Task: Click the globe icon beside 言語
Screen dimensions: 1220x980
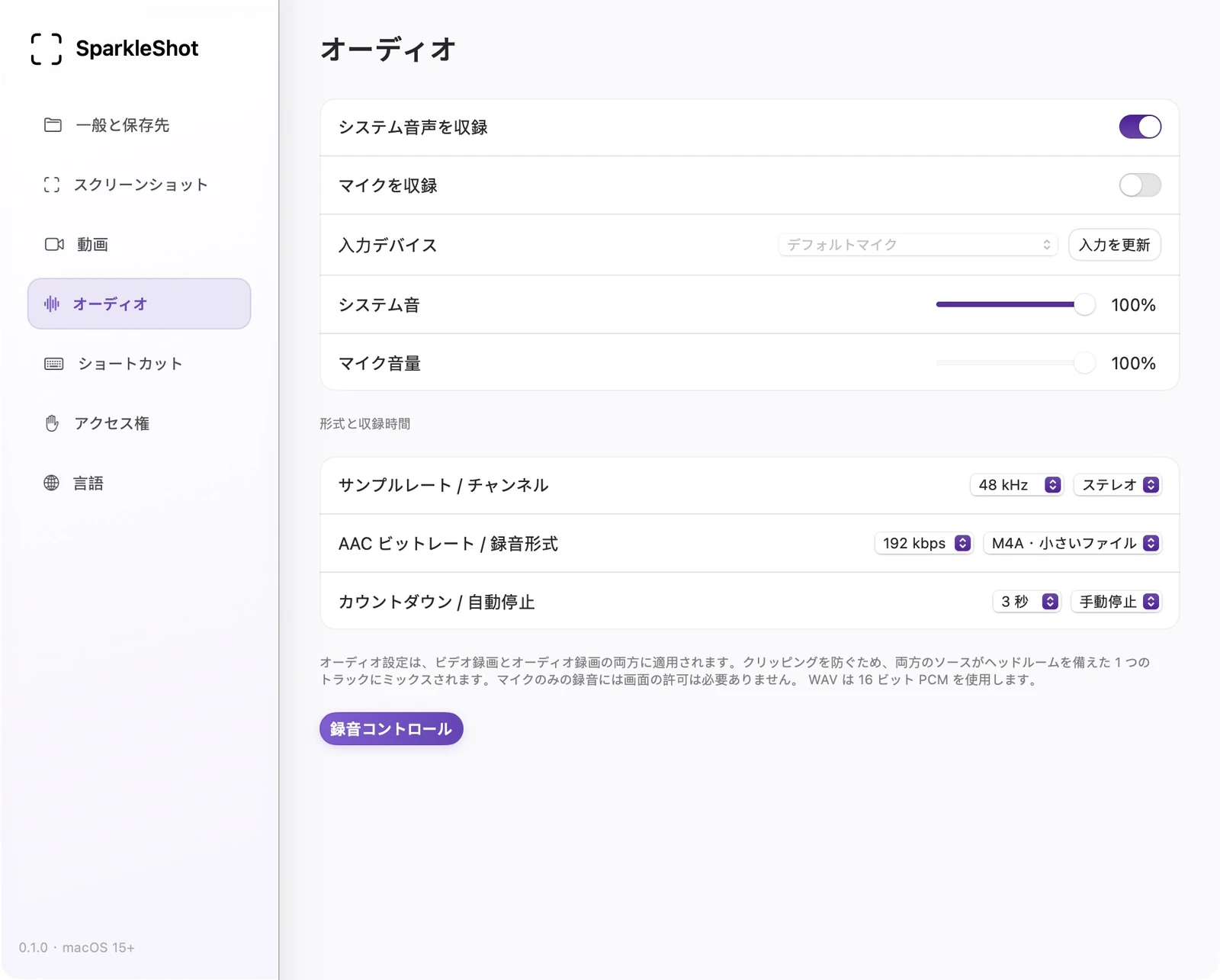Action: tap(51, 483)
